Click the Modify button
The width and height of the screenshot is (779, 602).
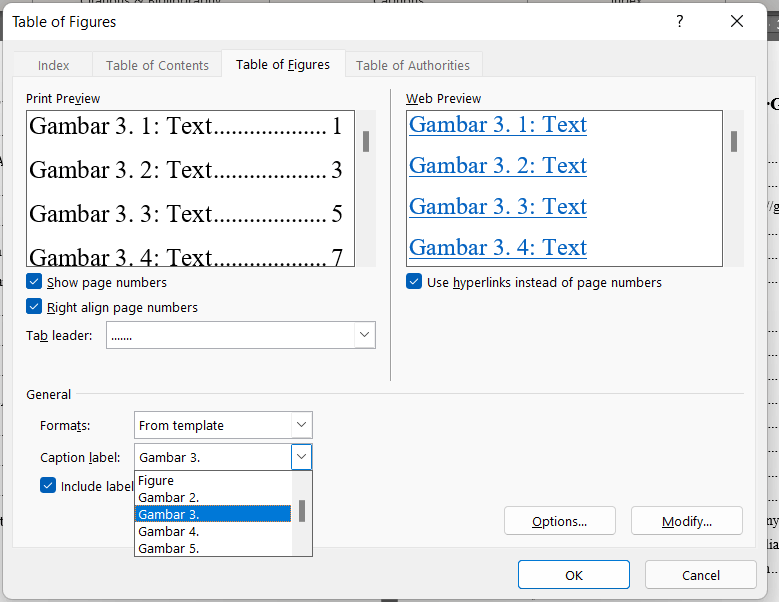pyautogui.click(x=686, y=521)
